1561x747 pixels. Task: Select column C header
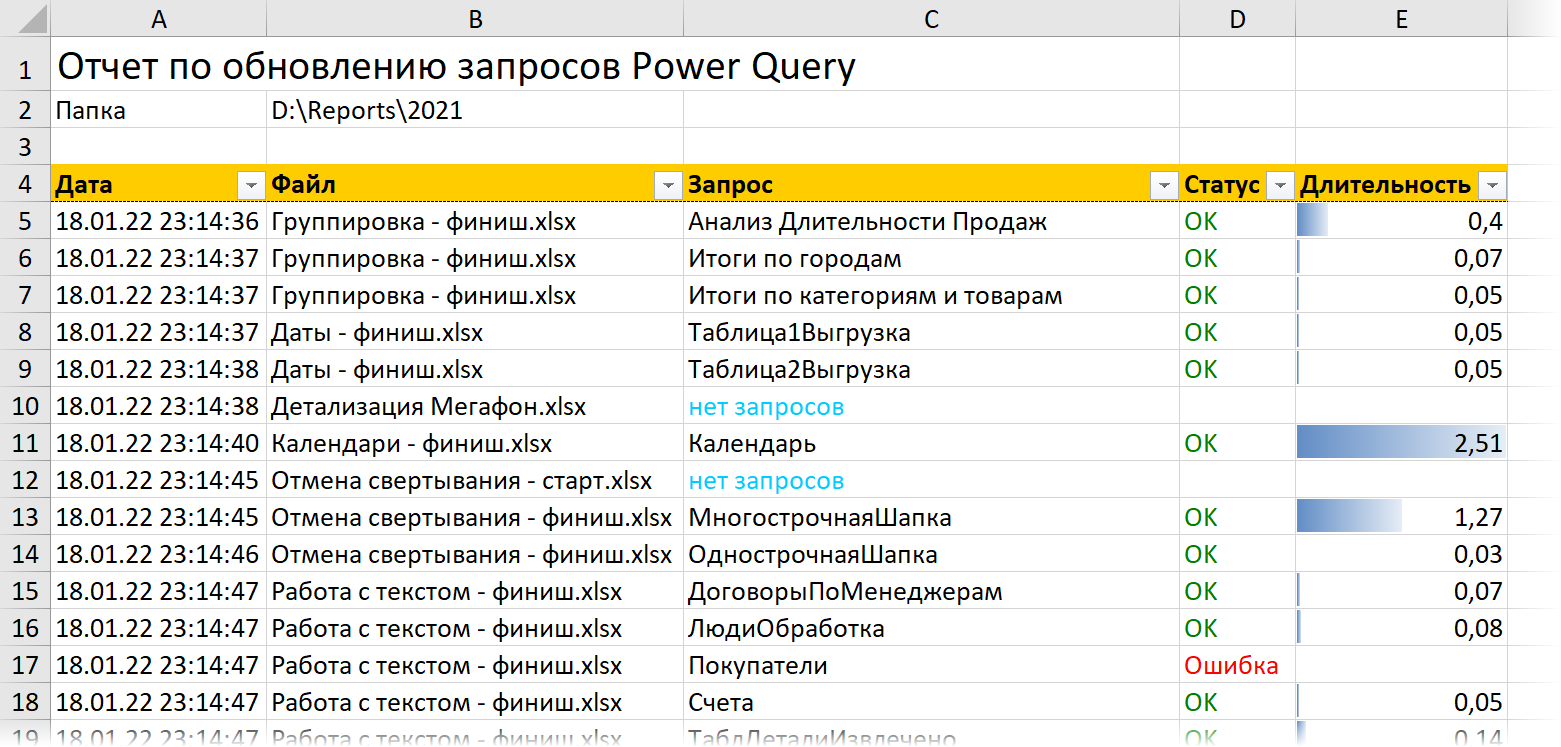[931, 19]
